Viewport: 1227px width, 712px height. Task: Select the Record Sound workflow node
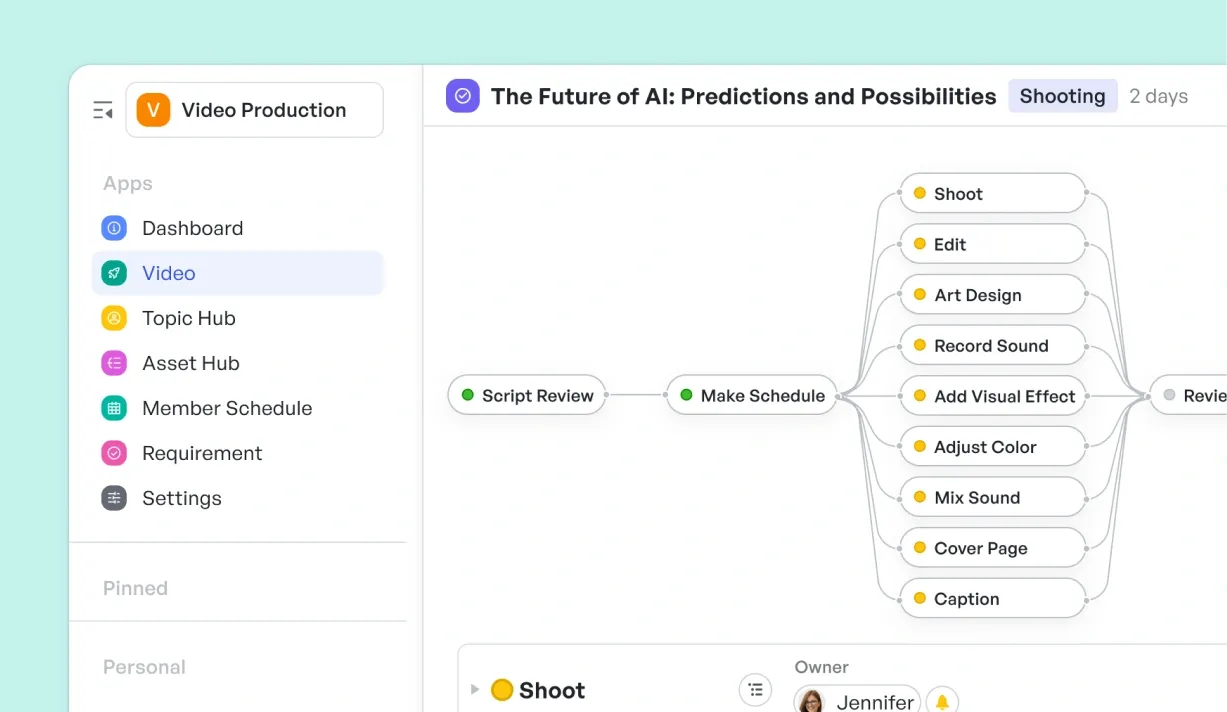pyautogui.click(x=993, y=345)
